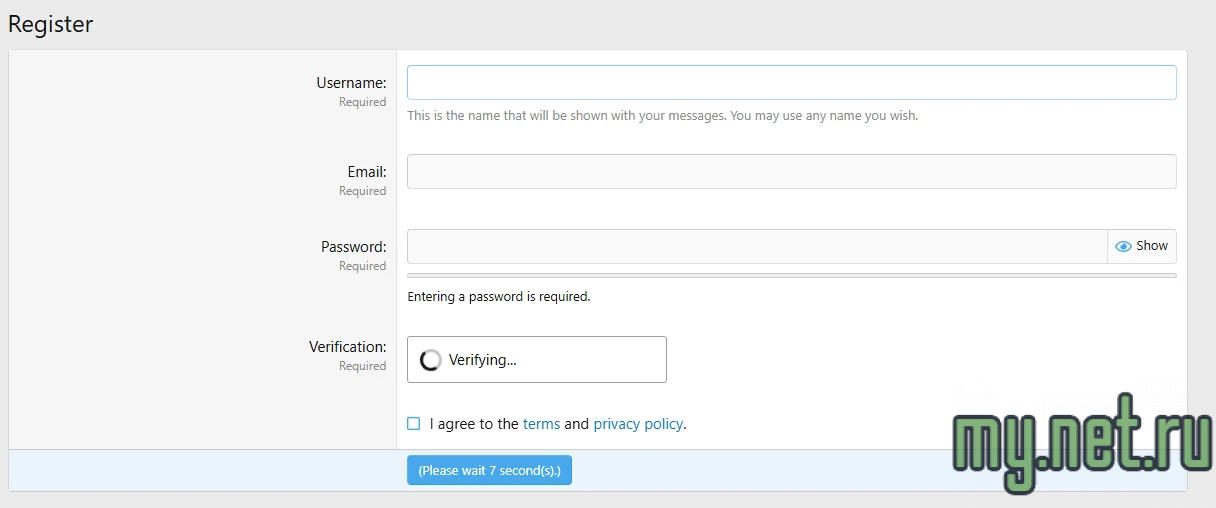The height and width of the screenshot is (508, 1216).
Task: Click the Please wait 7 second(s) button
Action: (x=489, y=470)
